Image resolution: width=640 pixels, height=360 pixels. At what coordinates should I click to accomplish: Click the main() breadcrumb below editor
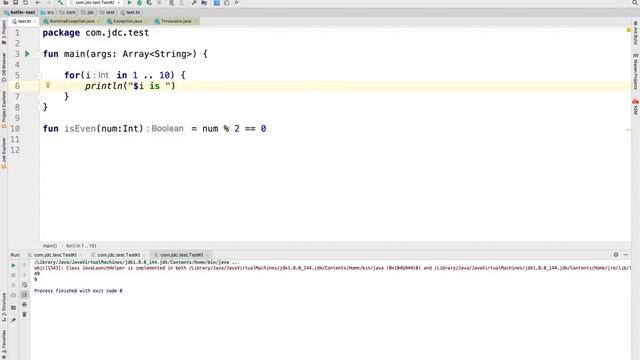tap(50, 246)
